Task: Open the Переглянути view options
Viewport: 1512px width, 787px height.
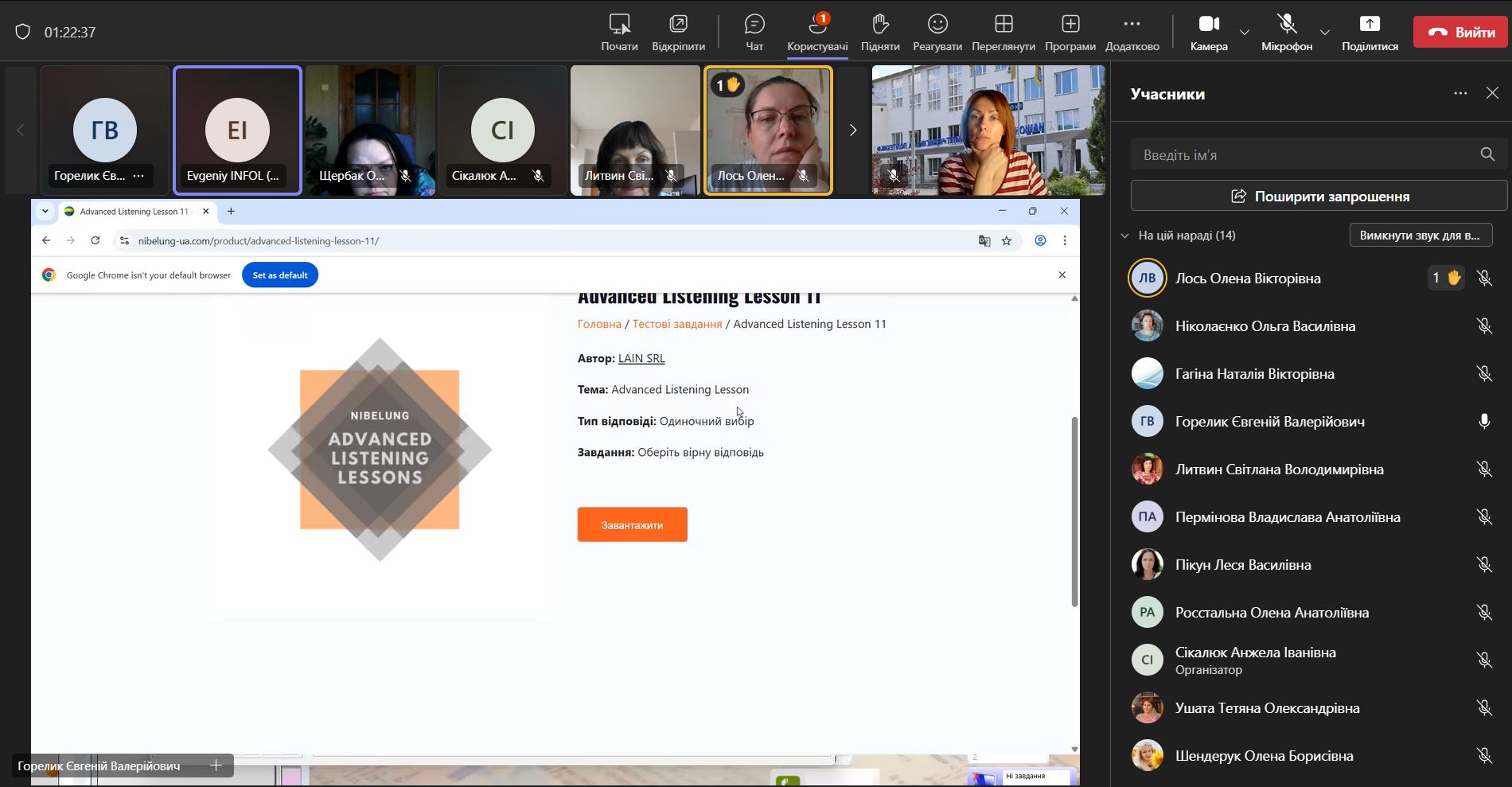Action: 1003,32
